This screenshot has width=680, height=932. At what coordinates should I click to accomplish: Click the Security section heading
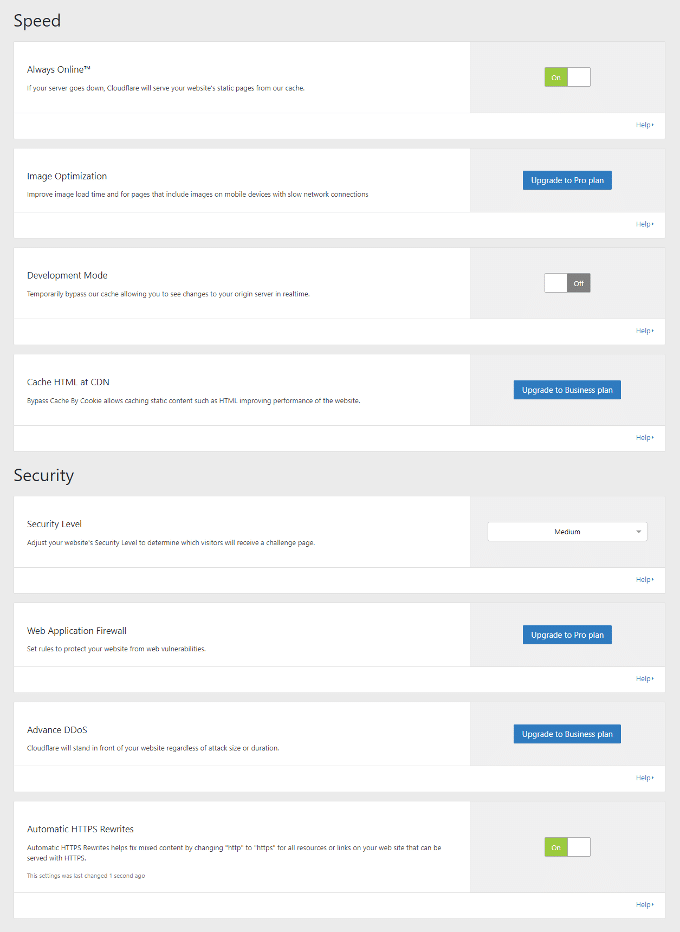44,475
